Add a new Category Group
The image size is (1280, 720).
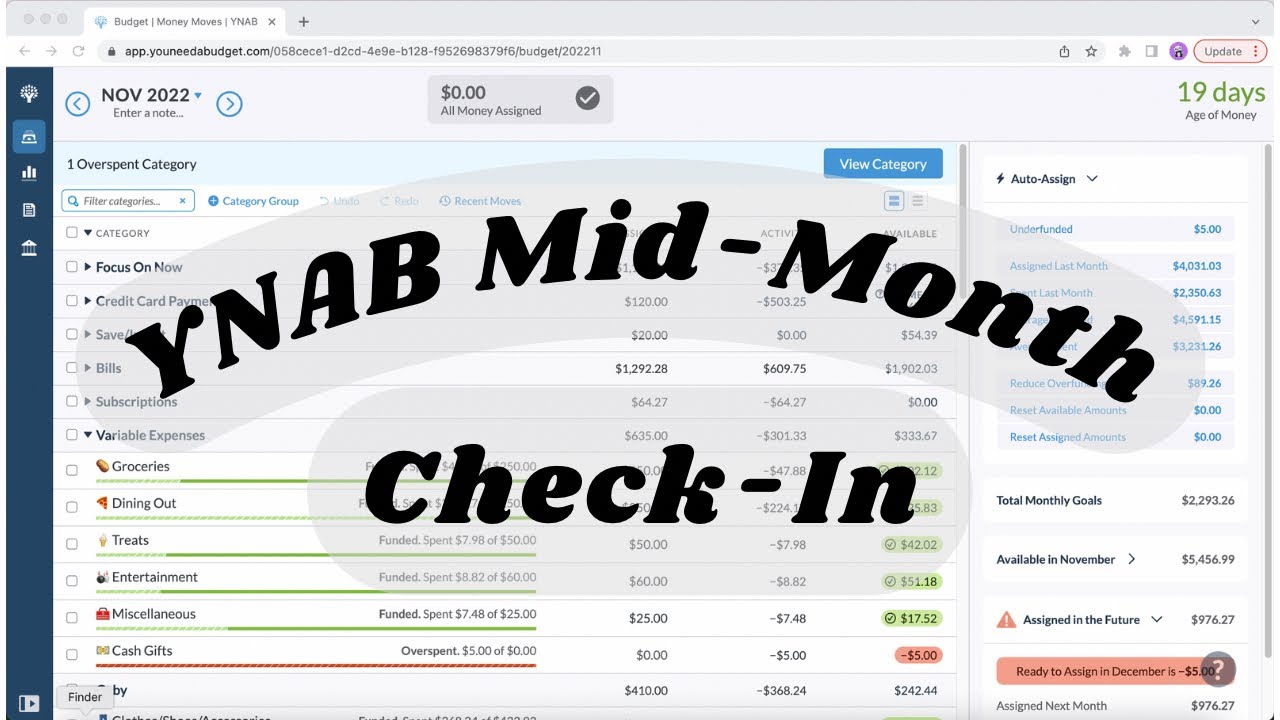point(253,201)
